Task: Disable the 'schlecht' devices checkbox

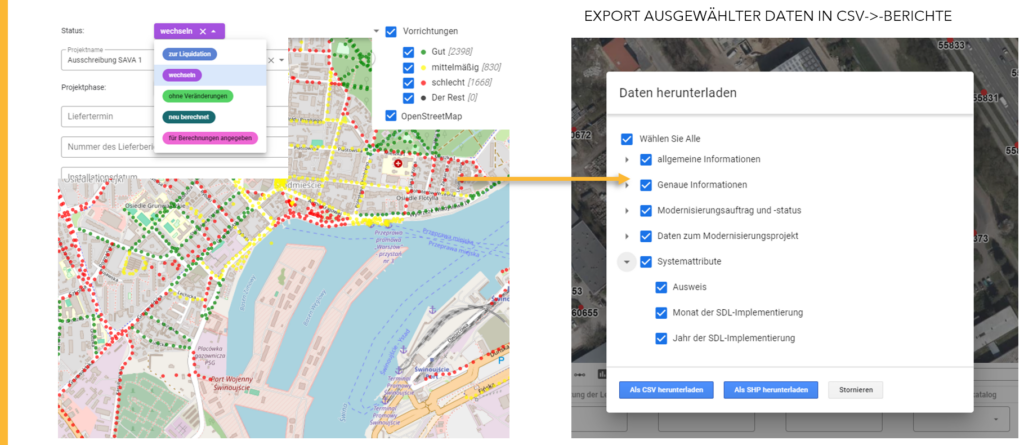Action: point(408,82)
